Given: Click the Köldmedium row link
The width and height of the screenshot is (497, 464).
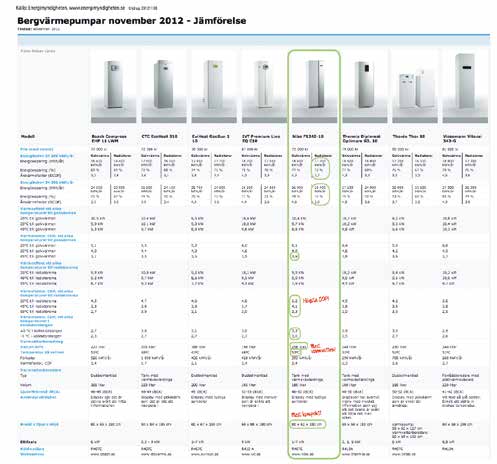Looking at the screenshot, I should click(x=32, y=449).
